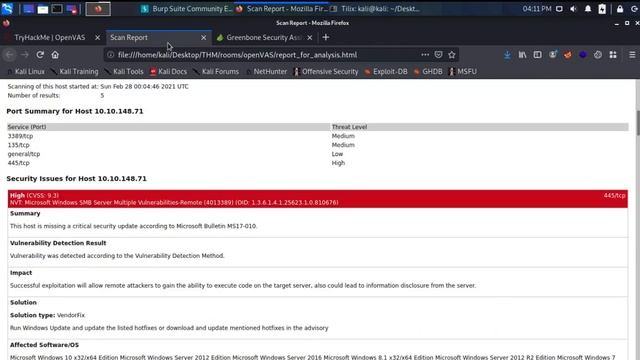Click the page vertical scrollbar thumb
Screen dimensions: 640x360
(638, 123)
